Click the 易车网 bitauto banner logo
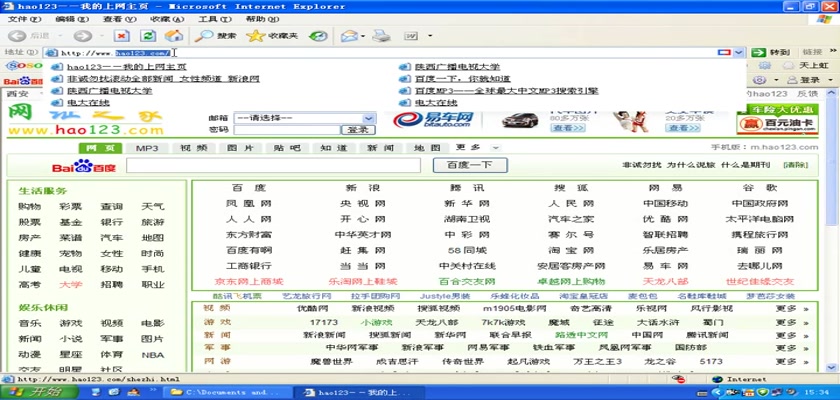The height and width of the screenshot is (400, 840). [433, 120]
